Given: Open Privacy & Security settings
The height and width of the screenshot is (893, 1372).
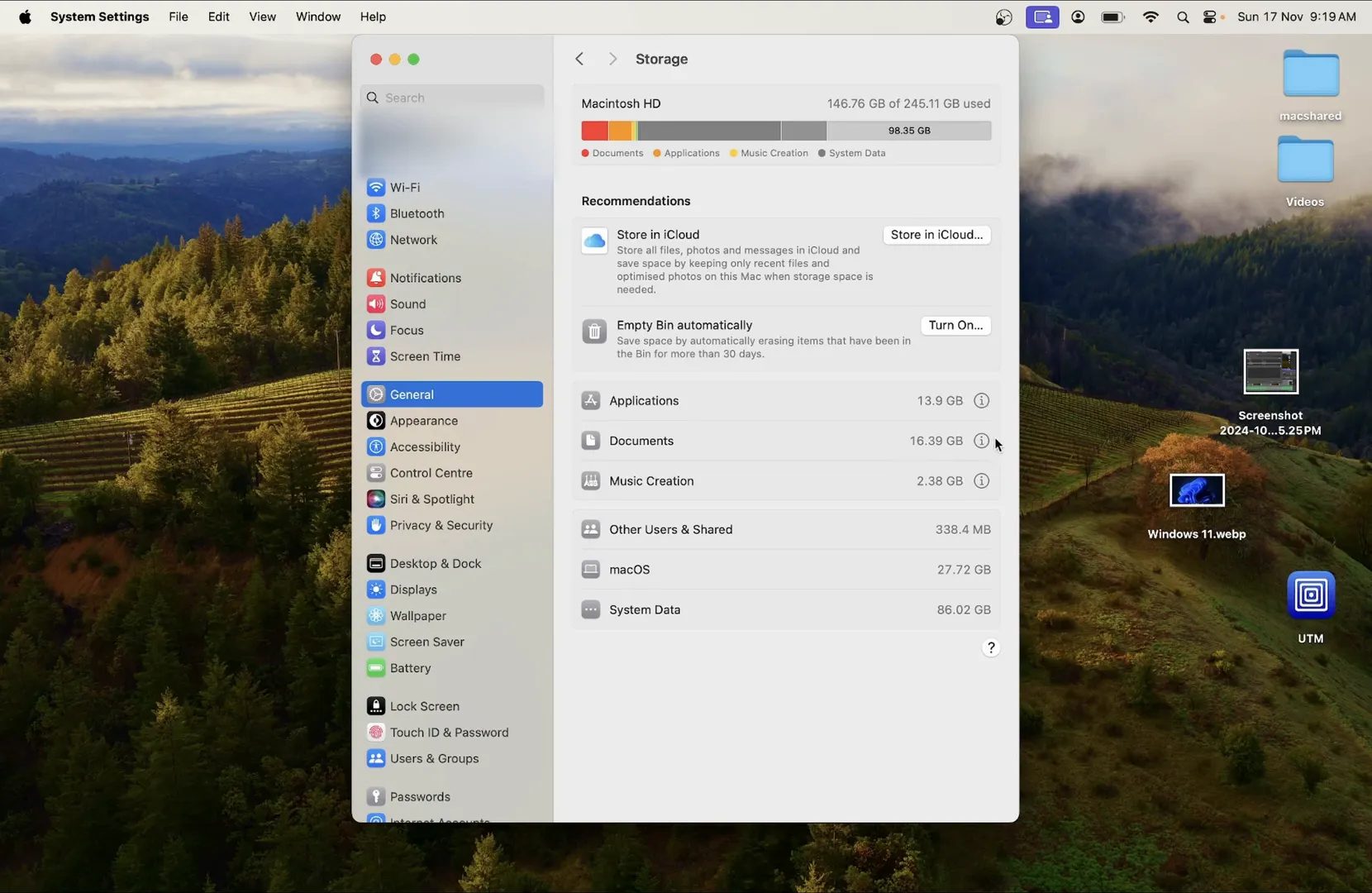Looking at the screenshot, I should (x=451, y=525).
